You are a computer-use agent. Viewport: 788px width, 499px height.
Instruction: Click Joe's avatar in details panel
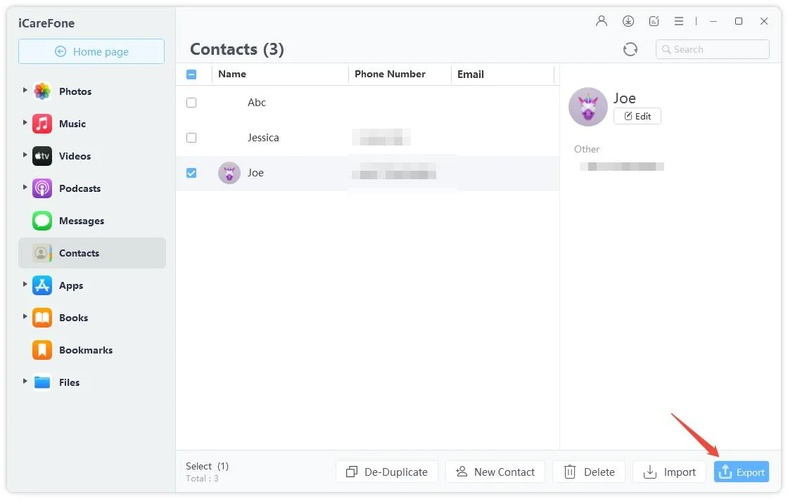click(588, 107)
